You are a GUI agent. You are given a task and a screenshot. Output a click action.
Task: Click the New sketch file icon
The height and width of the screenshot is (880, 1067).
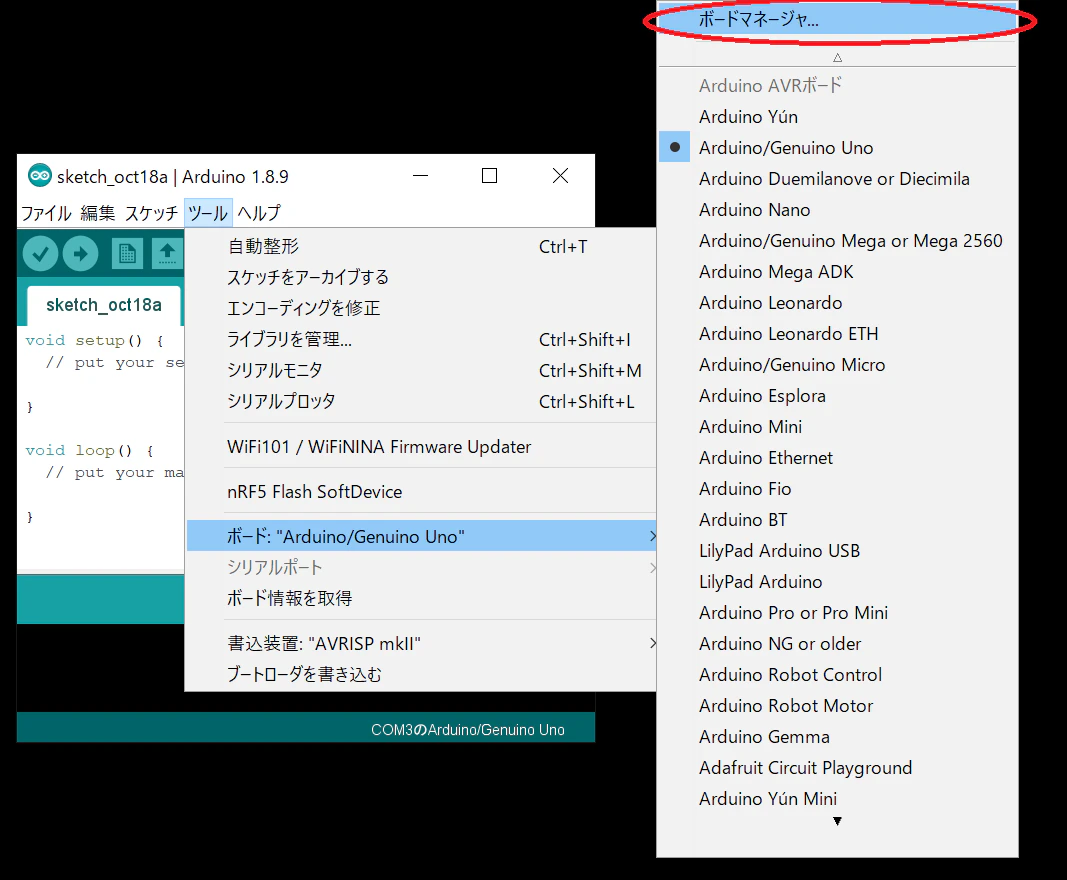click(x=127, y=254)
